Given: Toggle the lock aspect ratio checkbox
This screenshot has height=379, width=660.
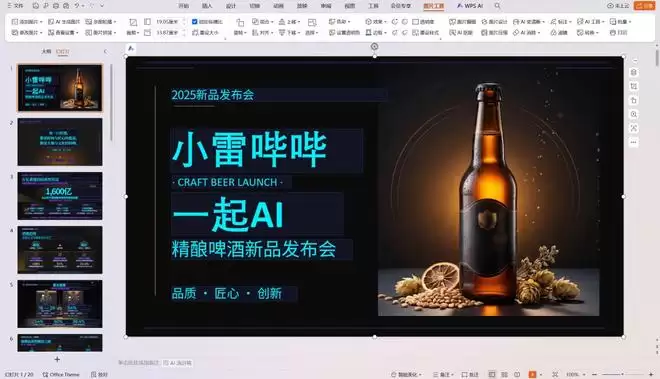Looking at the screenshot, I should (x=194, y=21).
